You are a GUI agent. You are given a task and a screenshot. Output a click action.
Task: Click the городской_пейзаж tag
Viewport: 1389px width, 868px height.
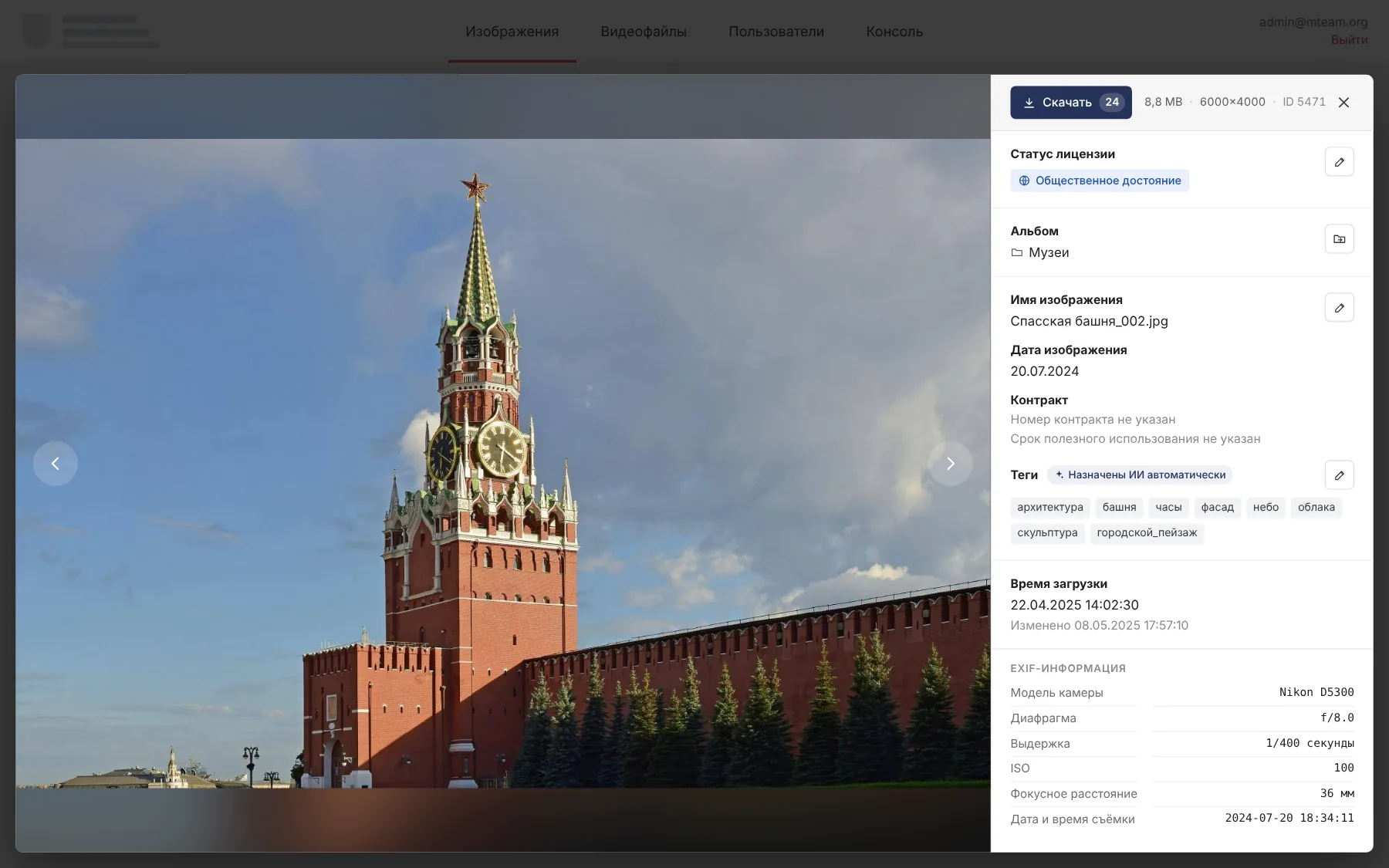click(1147, 533)
